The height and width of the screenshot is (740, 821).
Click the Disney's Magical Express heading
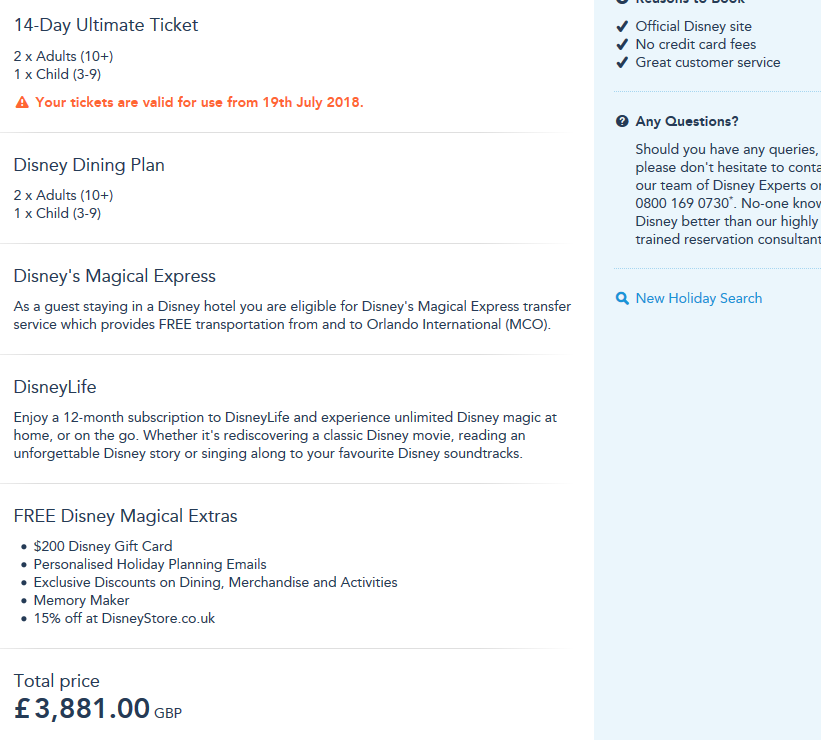tap(115, 276)
